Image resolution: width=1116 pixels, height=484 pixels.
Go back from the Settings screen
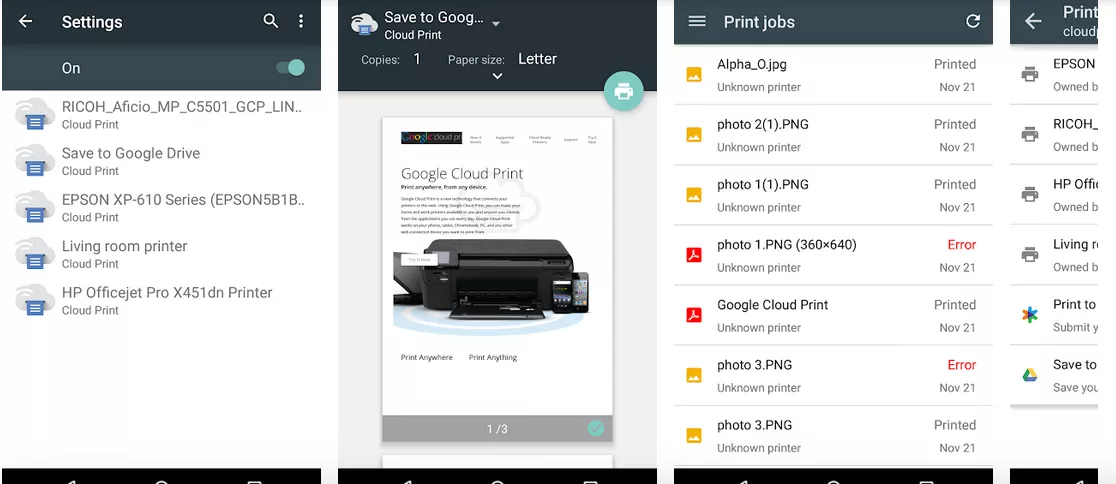pos(26,21)
